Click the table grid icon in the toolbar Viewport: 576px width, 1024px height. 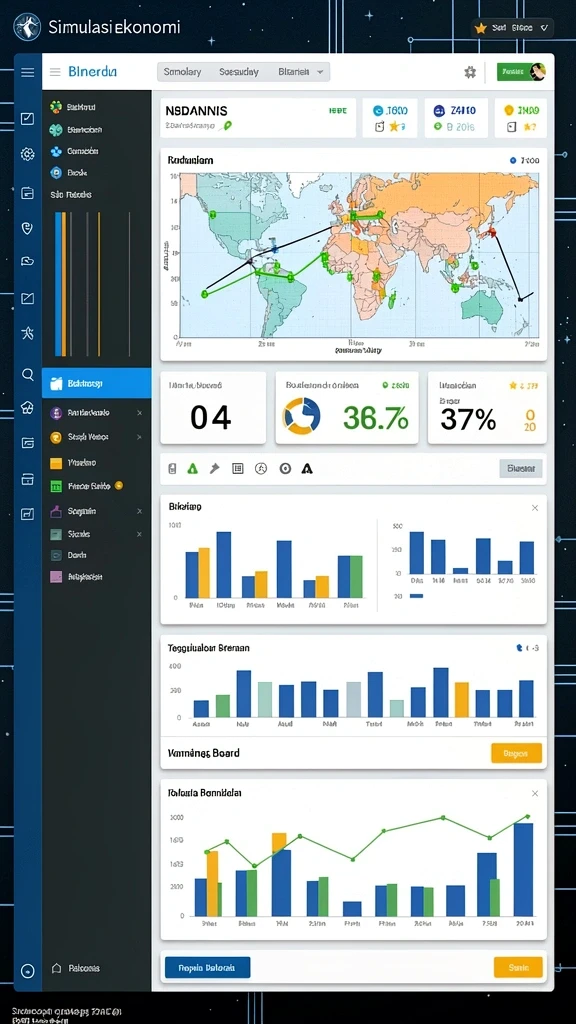[238, 468]
